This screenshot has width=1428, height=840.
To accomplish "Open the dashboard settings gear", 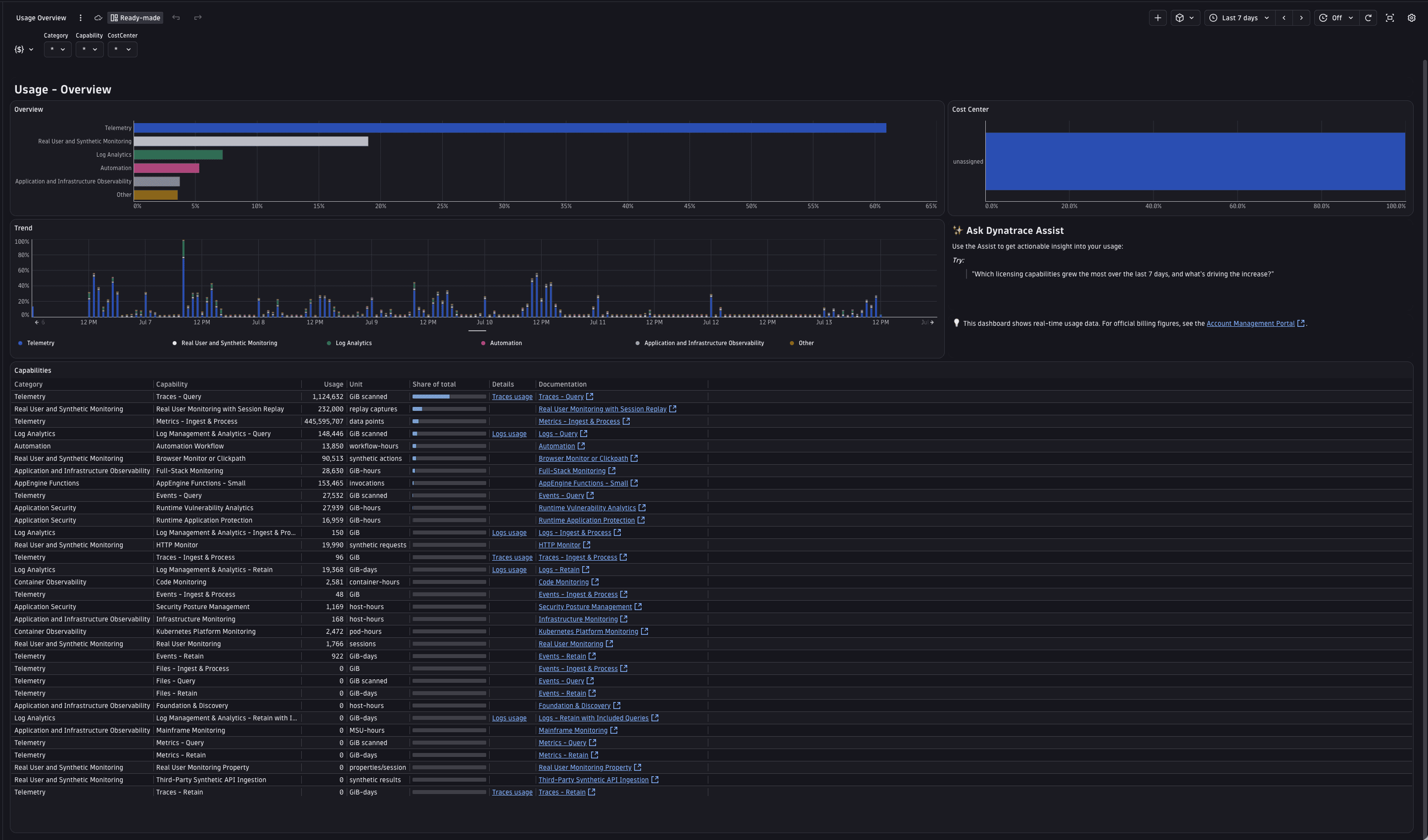I will point(1412,18).
